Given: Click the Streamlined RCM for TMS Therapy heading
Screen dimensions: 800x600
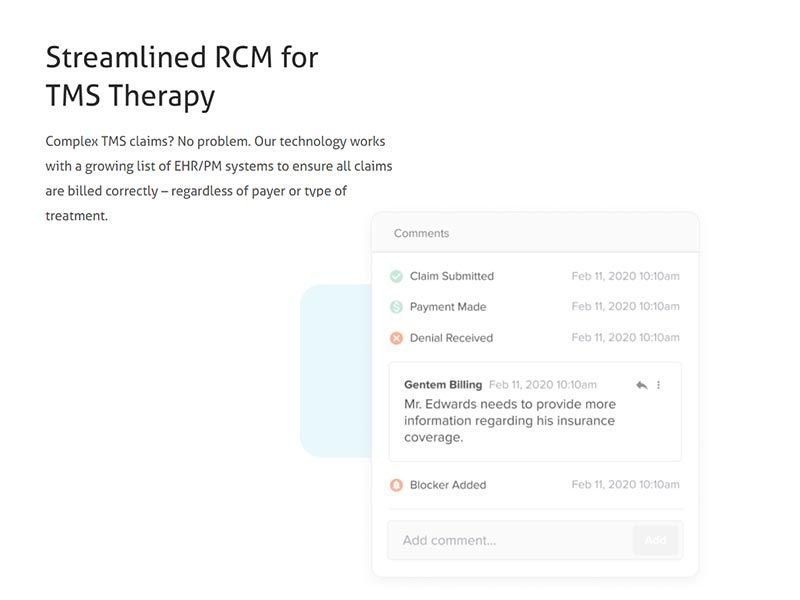Looking at the screenshot, I should click(x=182, y=76).
